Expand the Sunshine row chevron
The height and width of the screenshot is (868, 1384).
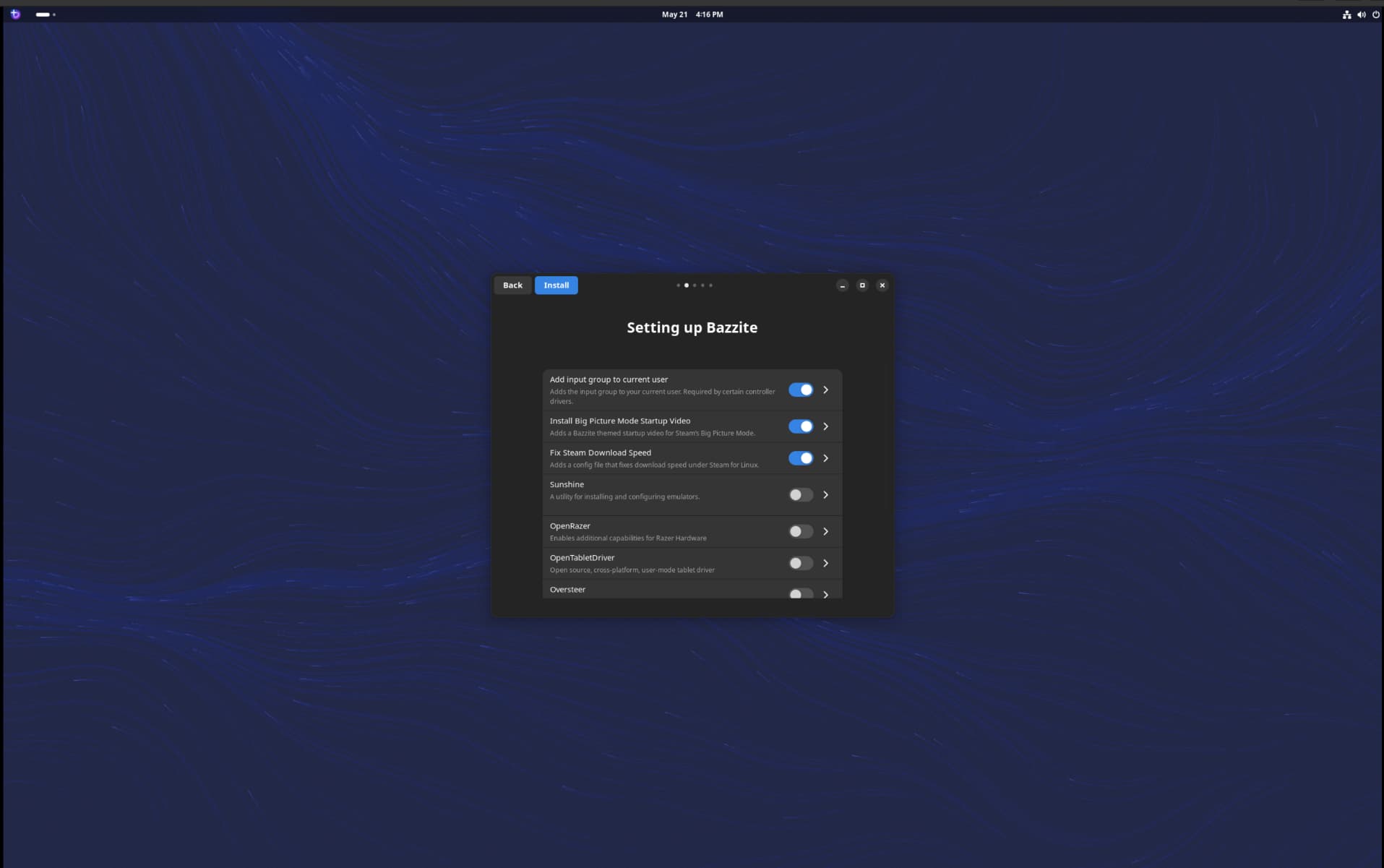[825, 495]
